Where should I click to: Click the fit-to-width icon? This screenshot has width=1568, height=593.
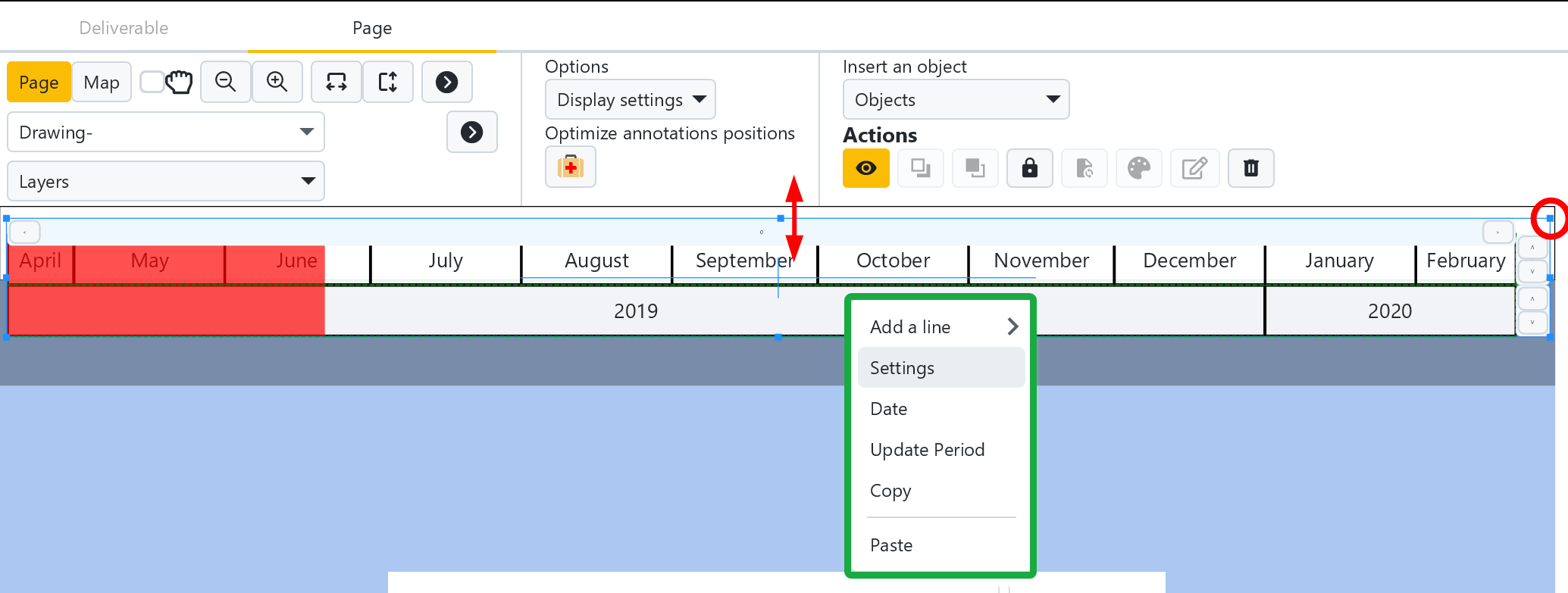pyautogui.click(x=336, y=82)
